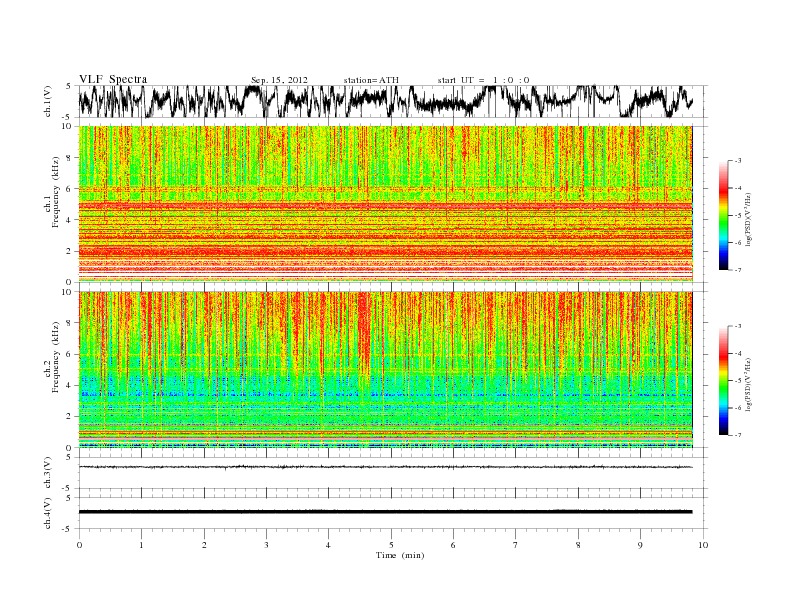Click inside the ch.1 frequency spectrogram
The image size is (792, 612).
point(385,204)
